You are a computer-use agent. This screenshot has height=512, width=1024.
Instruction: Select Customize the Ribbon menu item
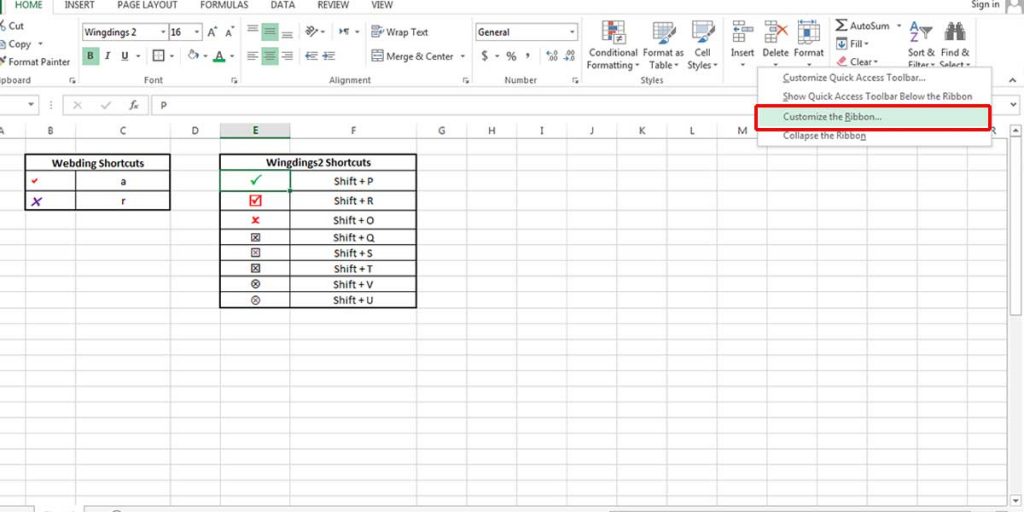874,117
